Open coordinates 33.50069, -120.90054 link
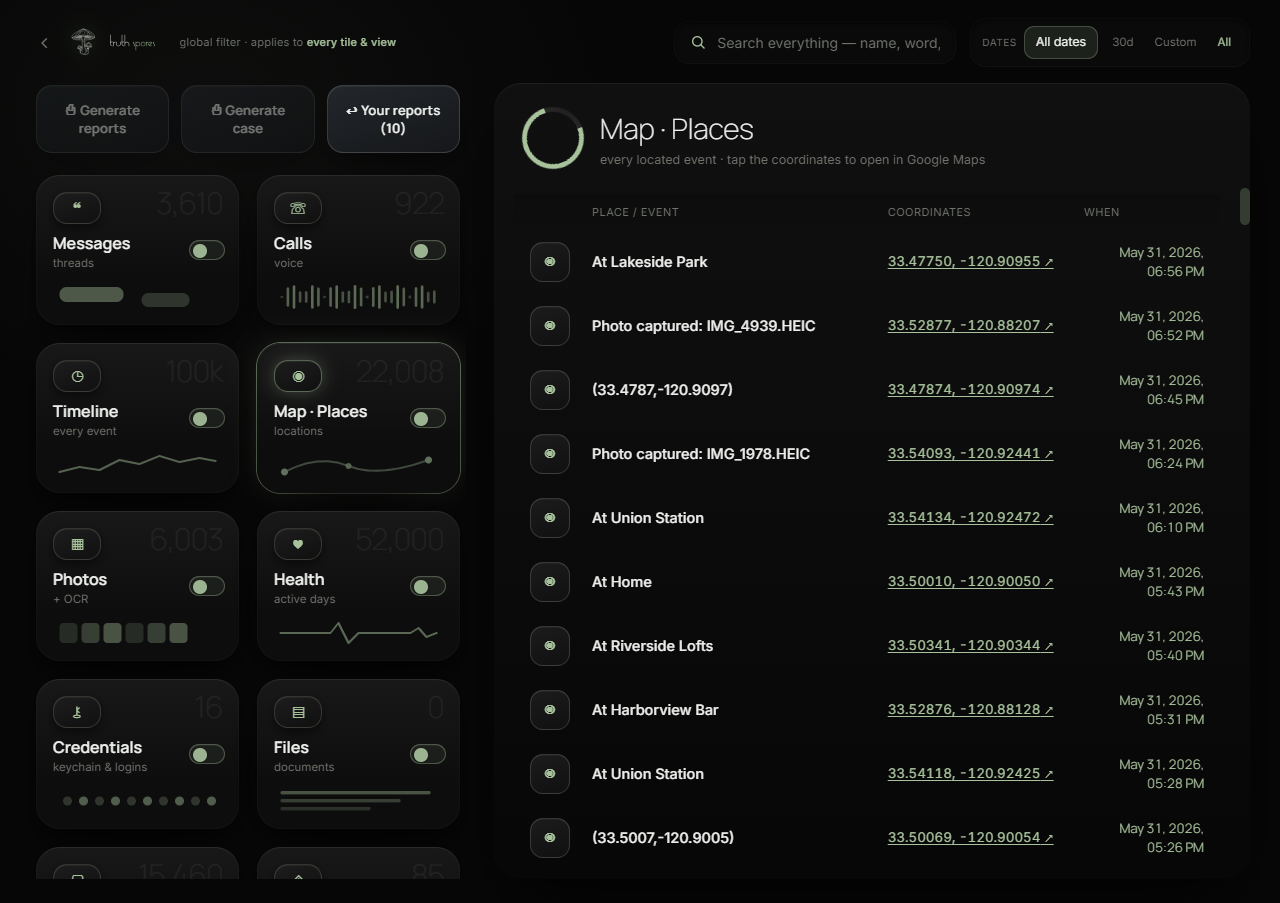The image size is (1280, 903). click(x=970, y=838)
